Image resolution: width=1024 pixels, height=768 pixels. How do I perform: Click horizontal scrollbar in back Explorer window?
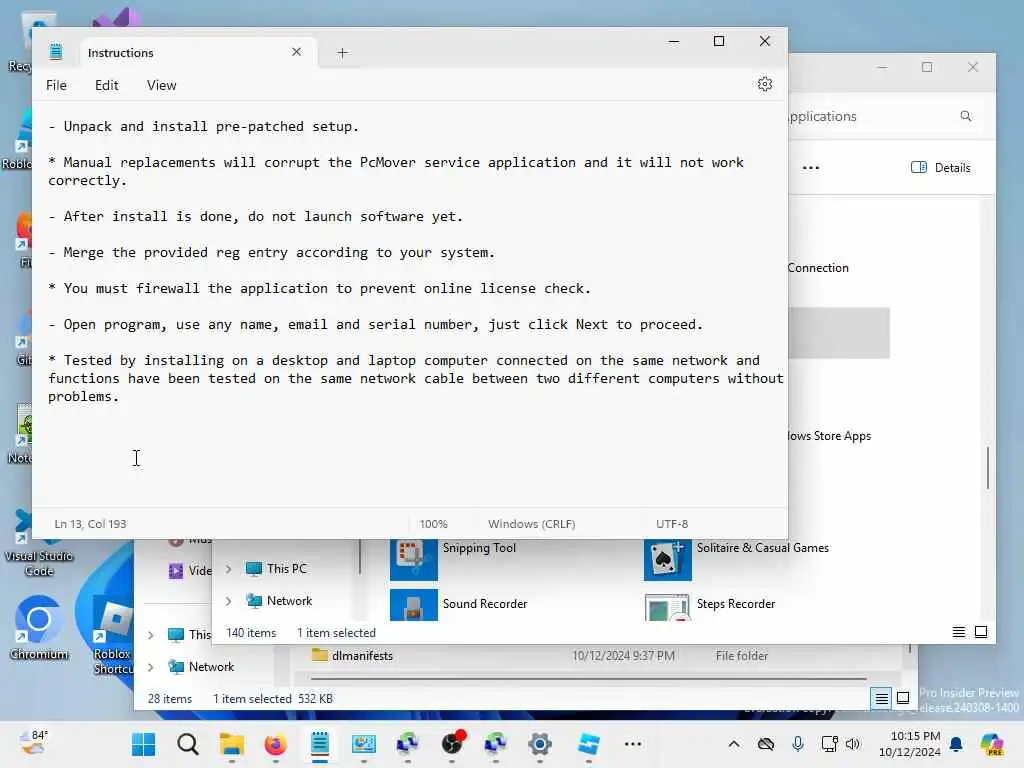click(589, 679)
